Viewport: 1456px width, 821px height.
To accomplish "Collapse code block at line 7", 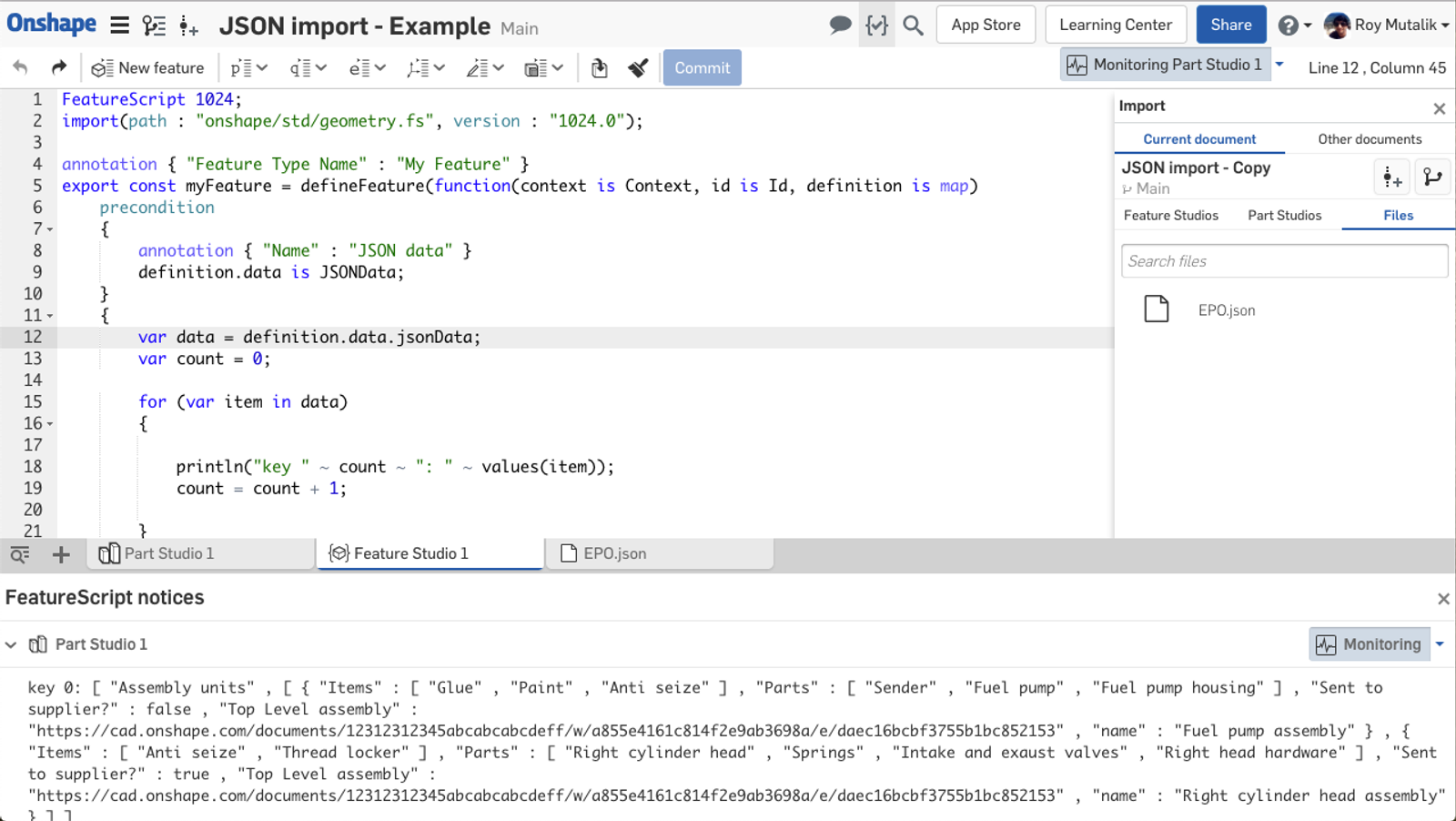I will pyautogui.click(x=50, y=229).
